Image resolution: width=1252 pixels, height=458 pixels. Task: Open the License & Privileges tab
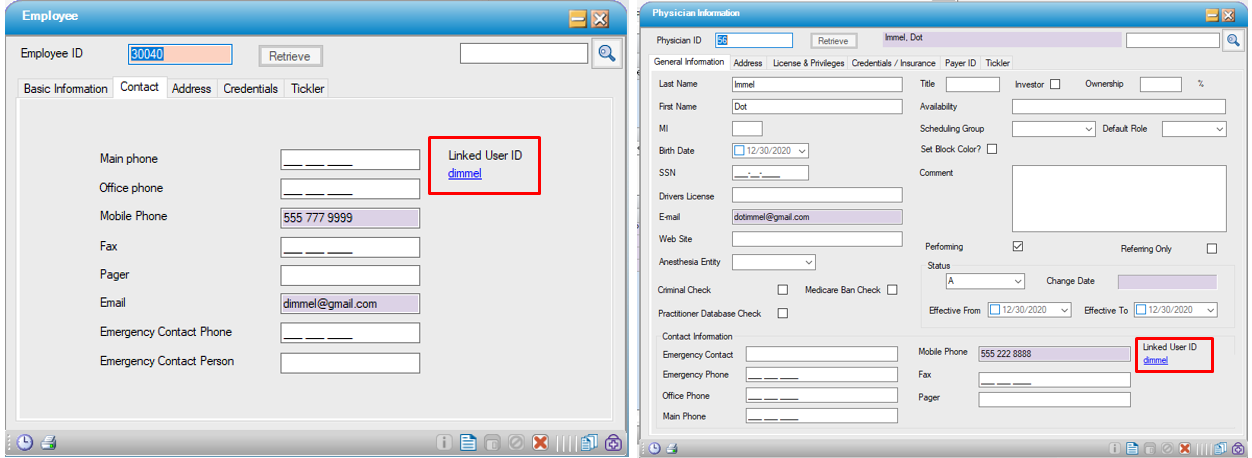(x=807, y=63)
